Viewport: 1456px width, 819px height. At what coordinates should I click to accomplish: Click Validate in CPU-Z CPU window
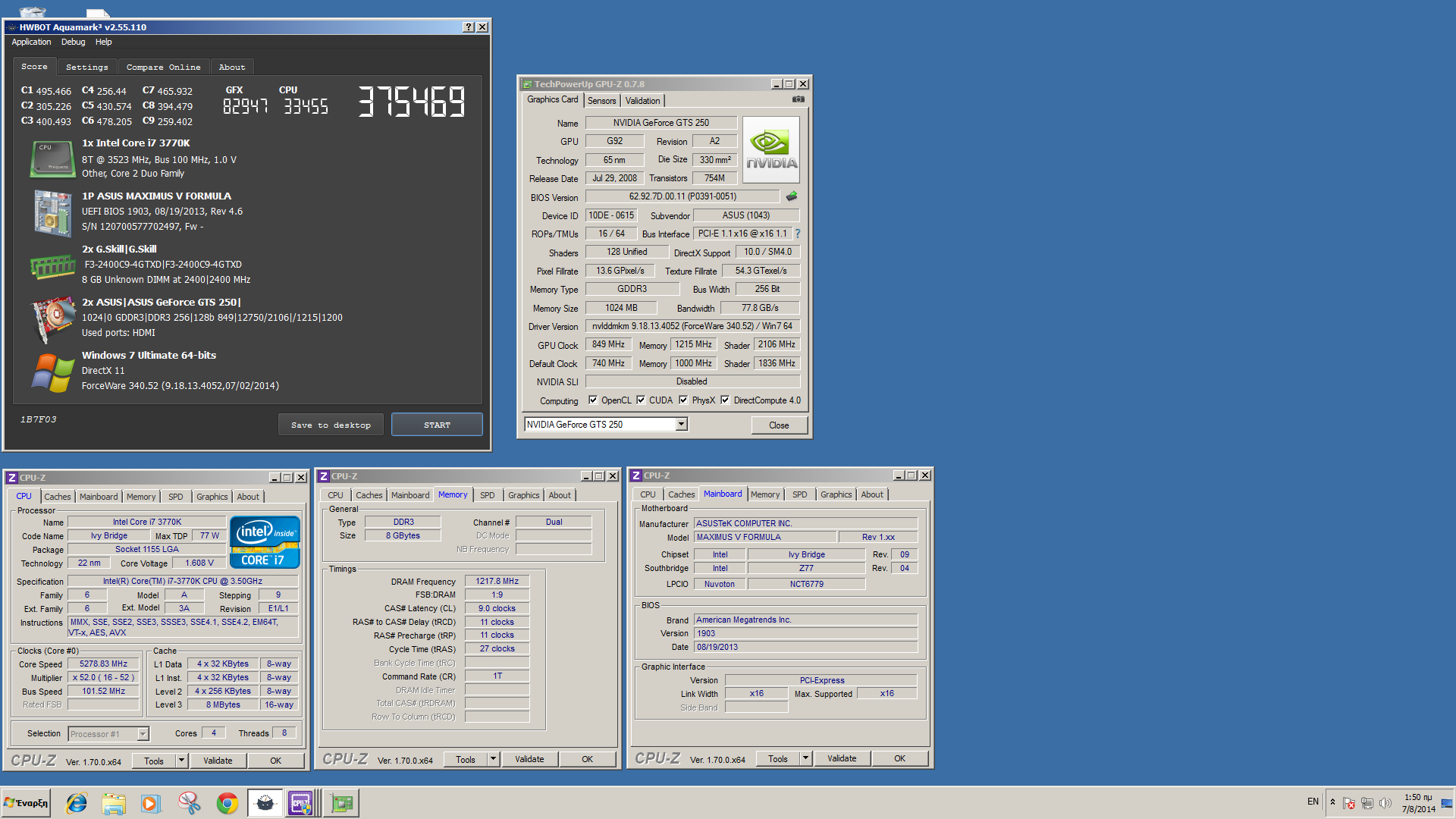pyautogui.click(x=218, y=761)
